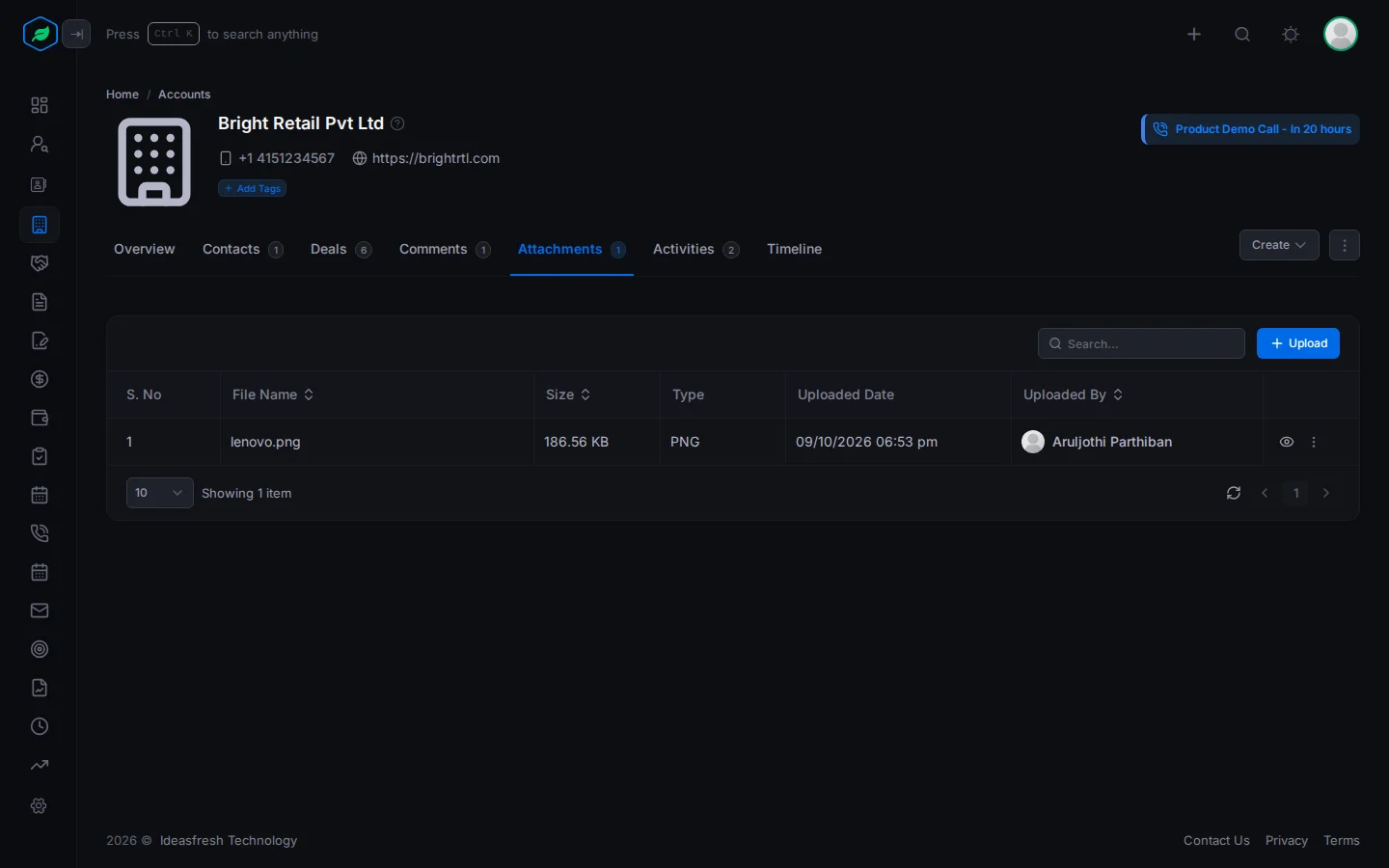Open the settings gear in sidebar
Screen dimensions: 1389x868
click(40, 805)
